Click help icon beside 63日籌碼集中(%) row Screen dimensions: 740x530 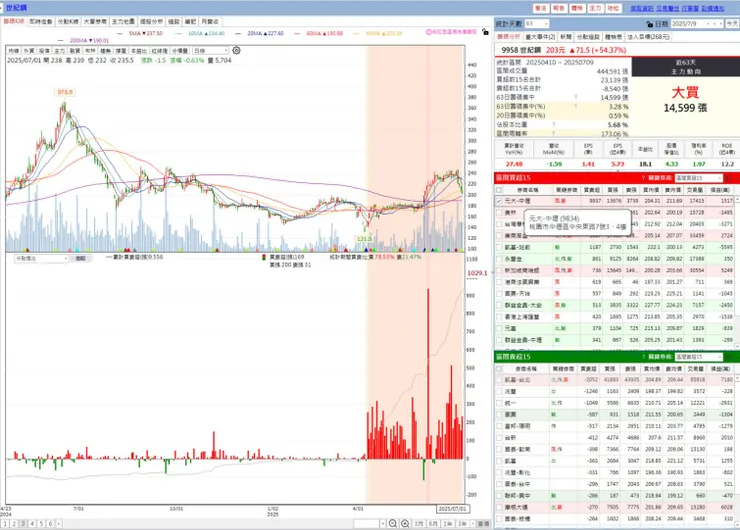(x=575, y=107)
